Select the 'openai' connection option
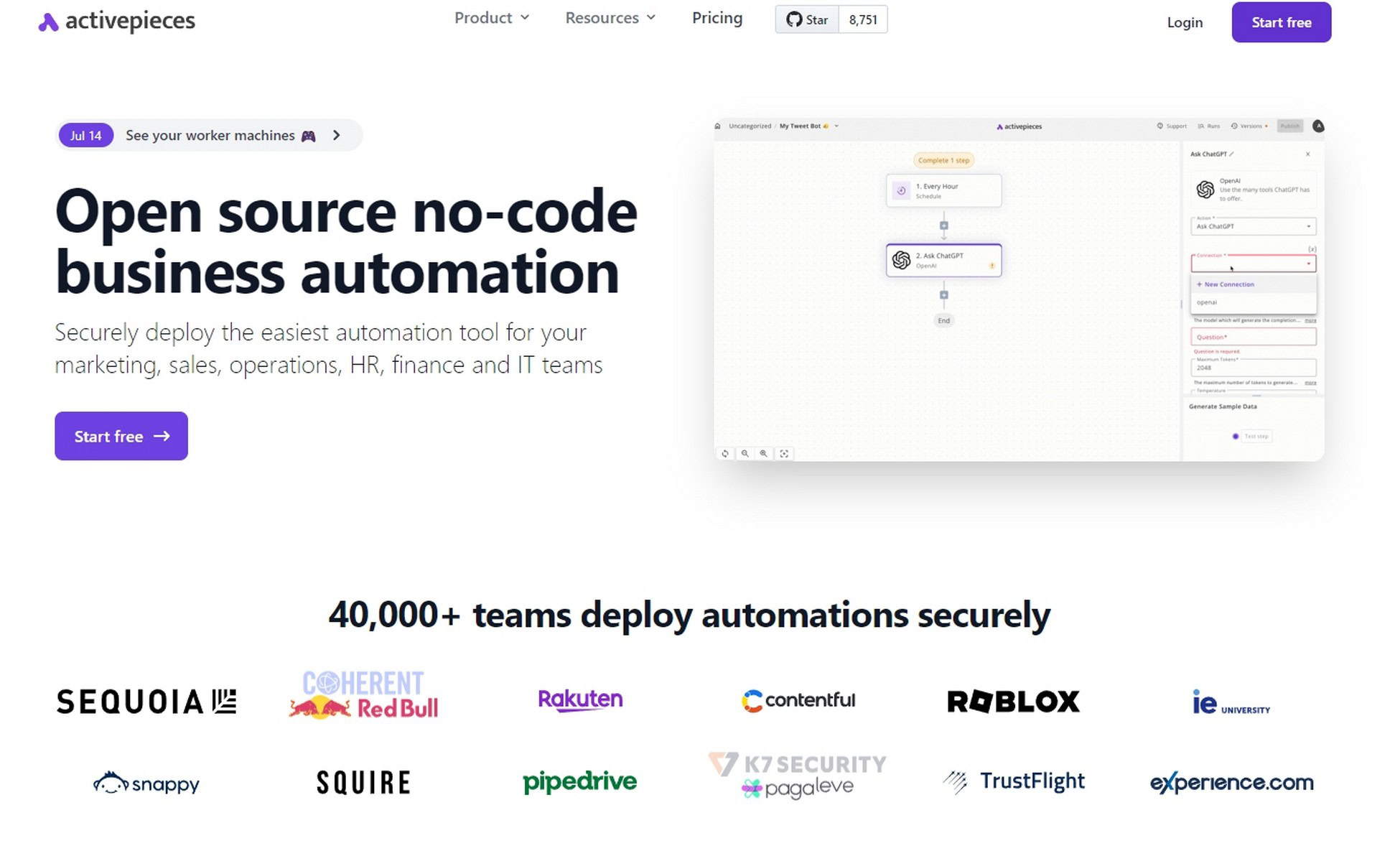Image resolution: width=1400 pixels, height=851 pixels. [x=1253, y=302]
